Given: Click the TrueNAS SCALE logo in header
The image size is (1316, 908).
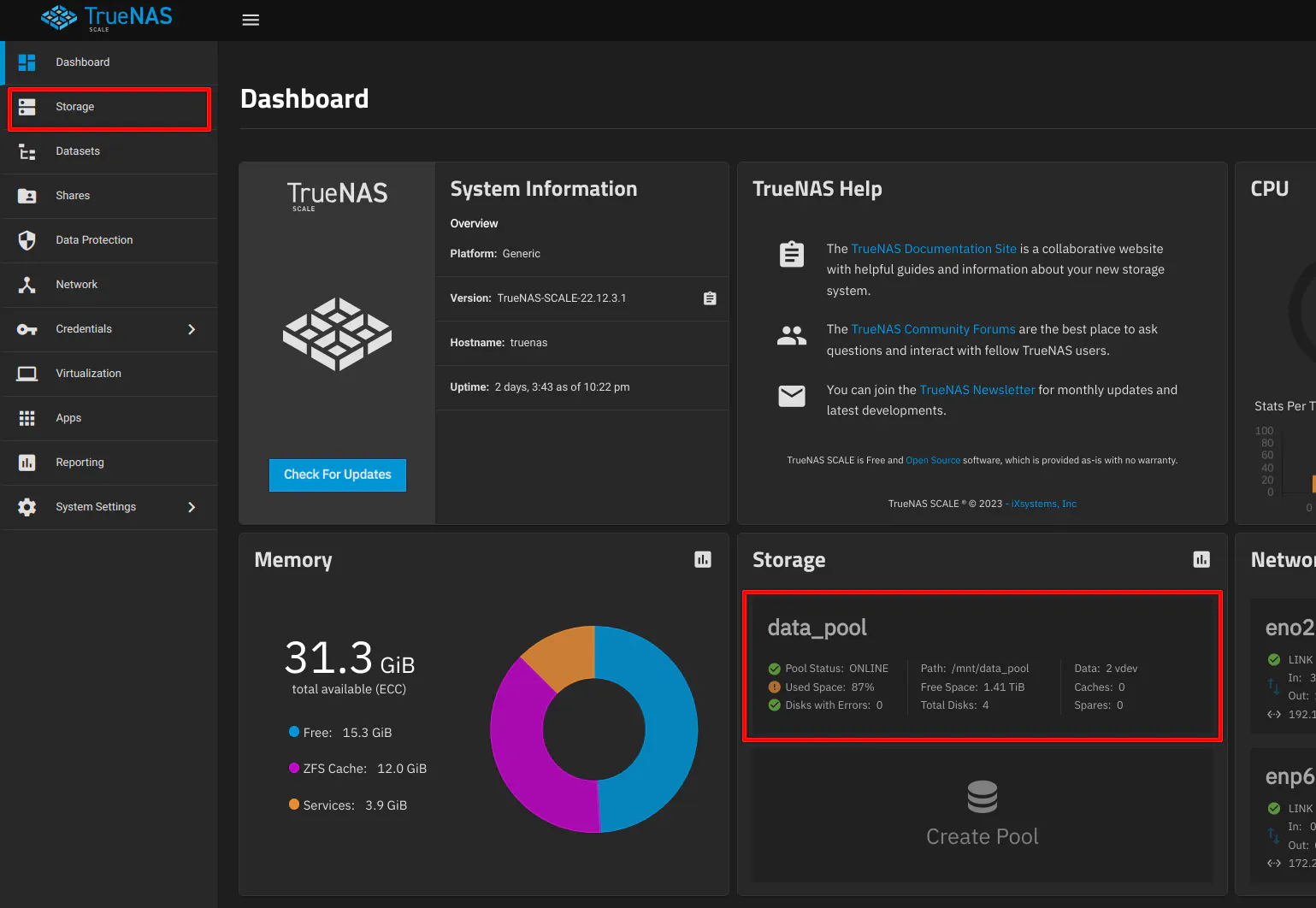Looking at the screenshot, I should 107,18.
